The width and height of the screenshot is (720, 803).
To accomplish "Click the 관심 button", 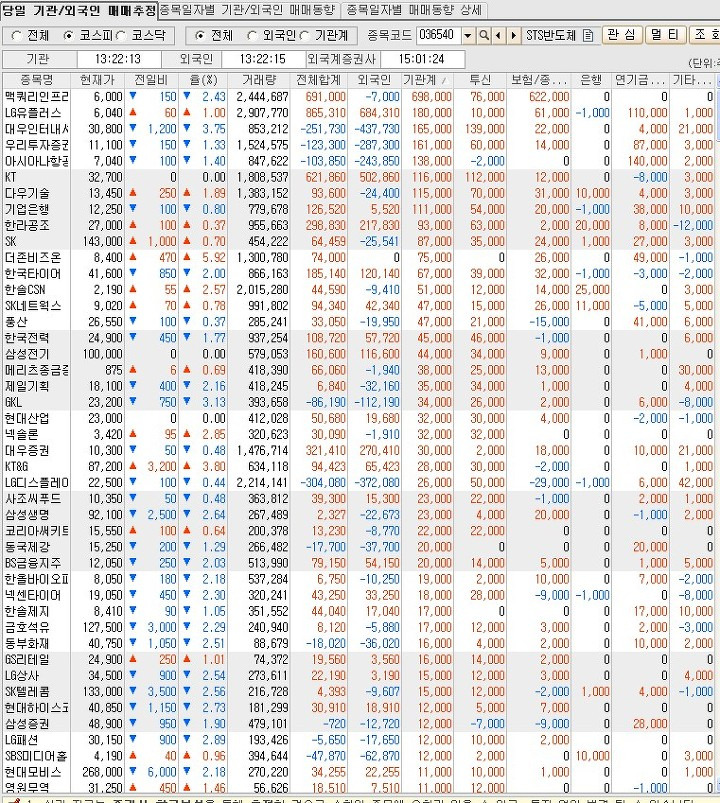I will (x=622, y=35).
